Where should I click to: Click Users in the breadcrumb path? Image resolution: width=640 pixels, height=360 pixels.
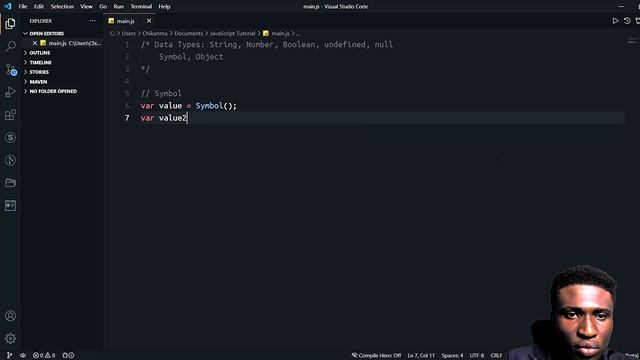click(x=129, y=33)
